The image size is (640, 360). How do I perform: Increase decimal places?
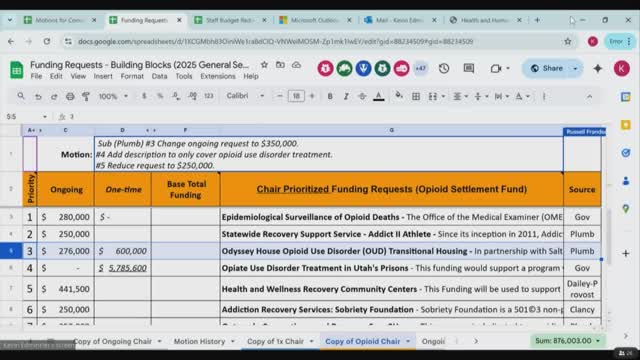(192, 96)
